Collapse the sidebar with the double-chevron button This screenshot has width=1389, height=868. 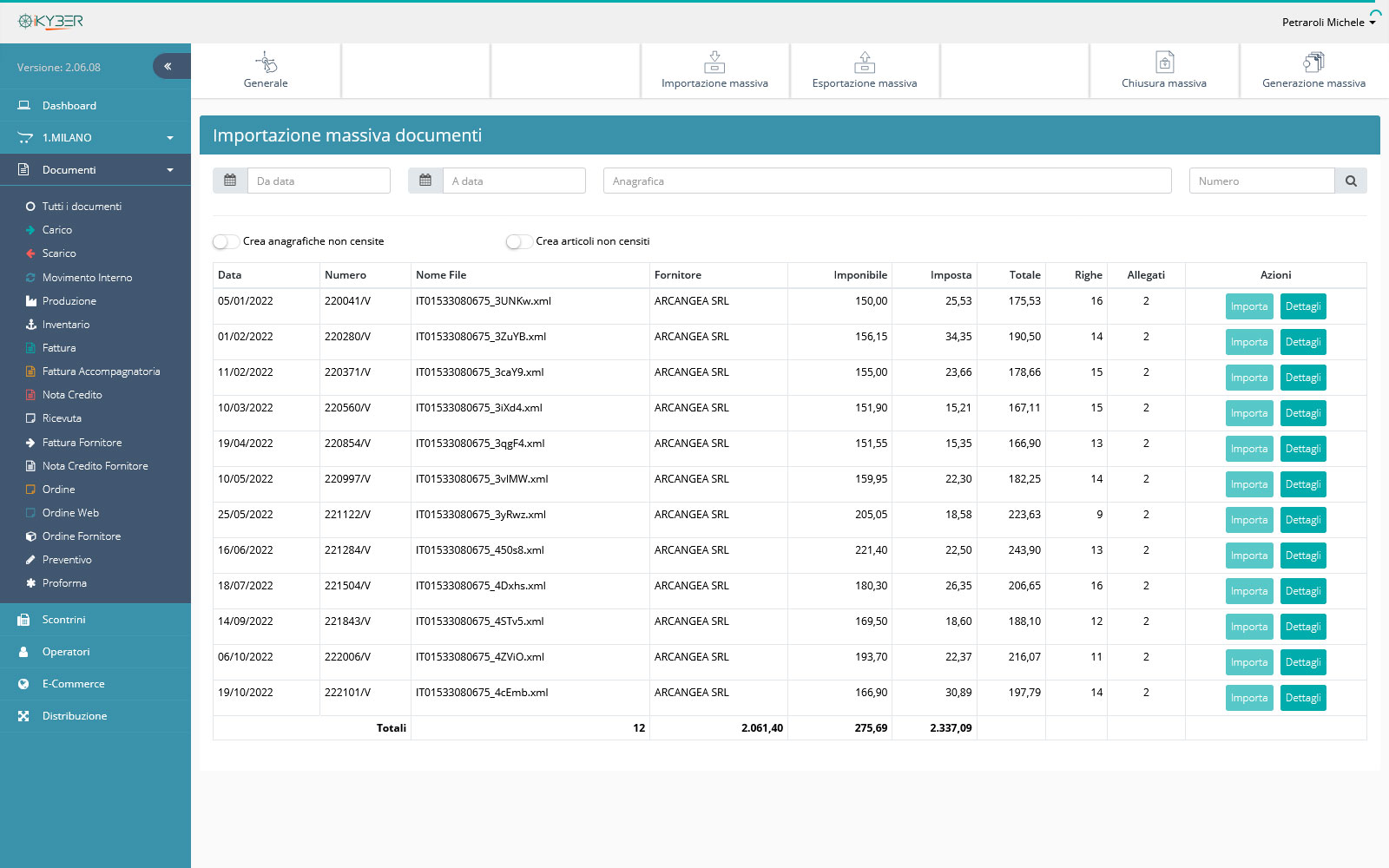point(170,66)
